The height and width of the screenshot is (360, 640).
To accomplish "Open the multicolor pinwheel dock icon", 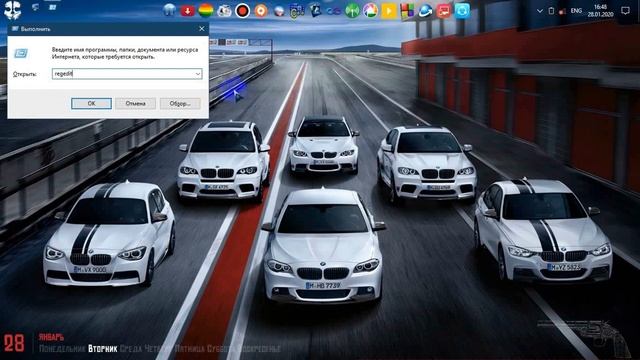I will [x=371, y=11].
